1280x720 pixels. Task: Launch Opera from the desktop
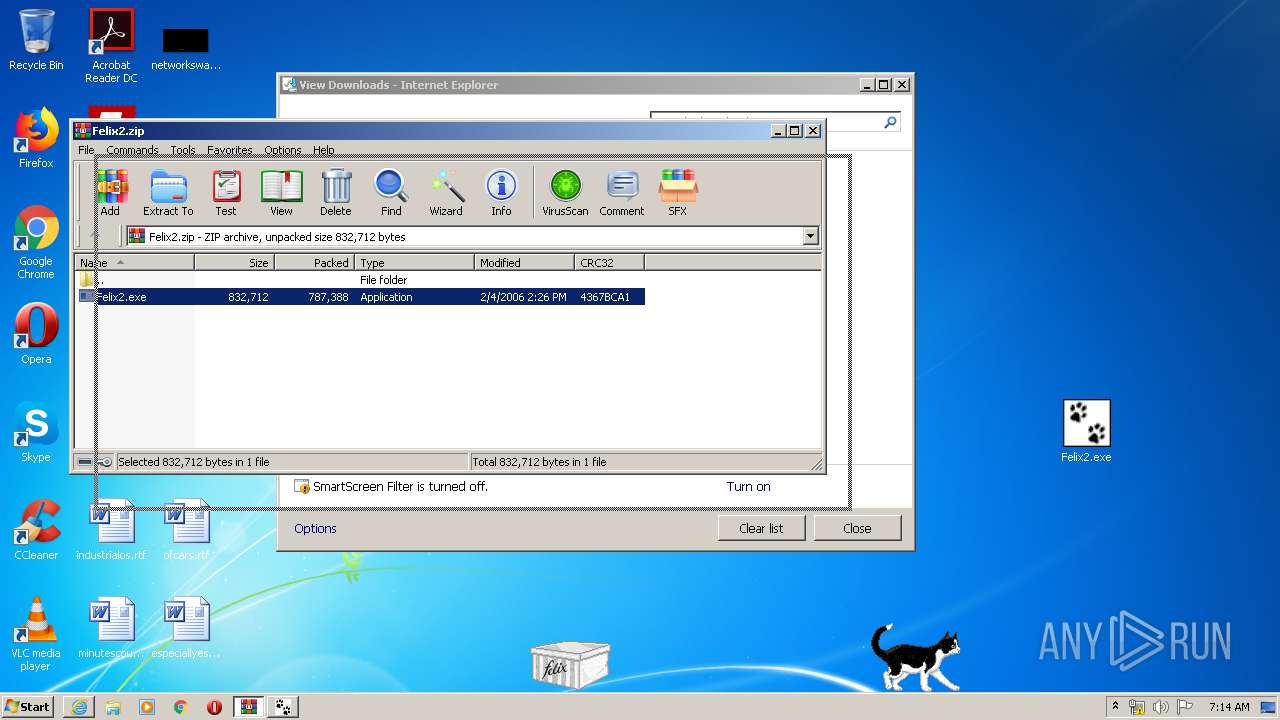[x=36, y=334]
